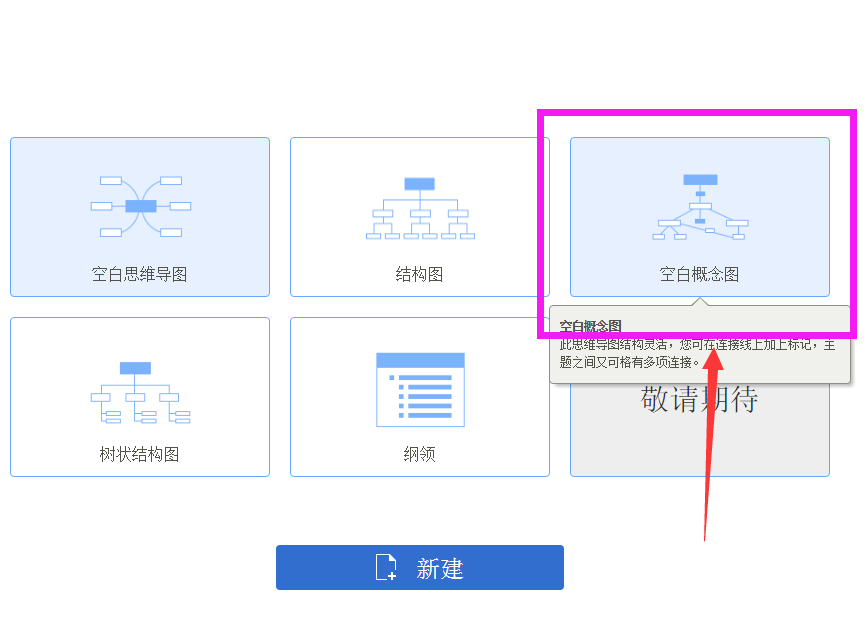868x629 pixels.
Task: Select the 结构图 structure chart template
Action: pyautogui.click(x=419, y=217)
